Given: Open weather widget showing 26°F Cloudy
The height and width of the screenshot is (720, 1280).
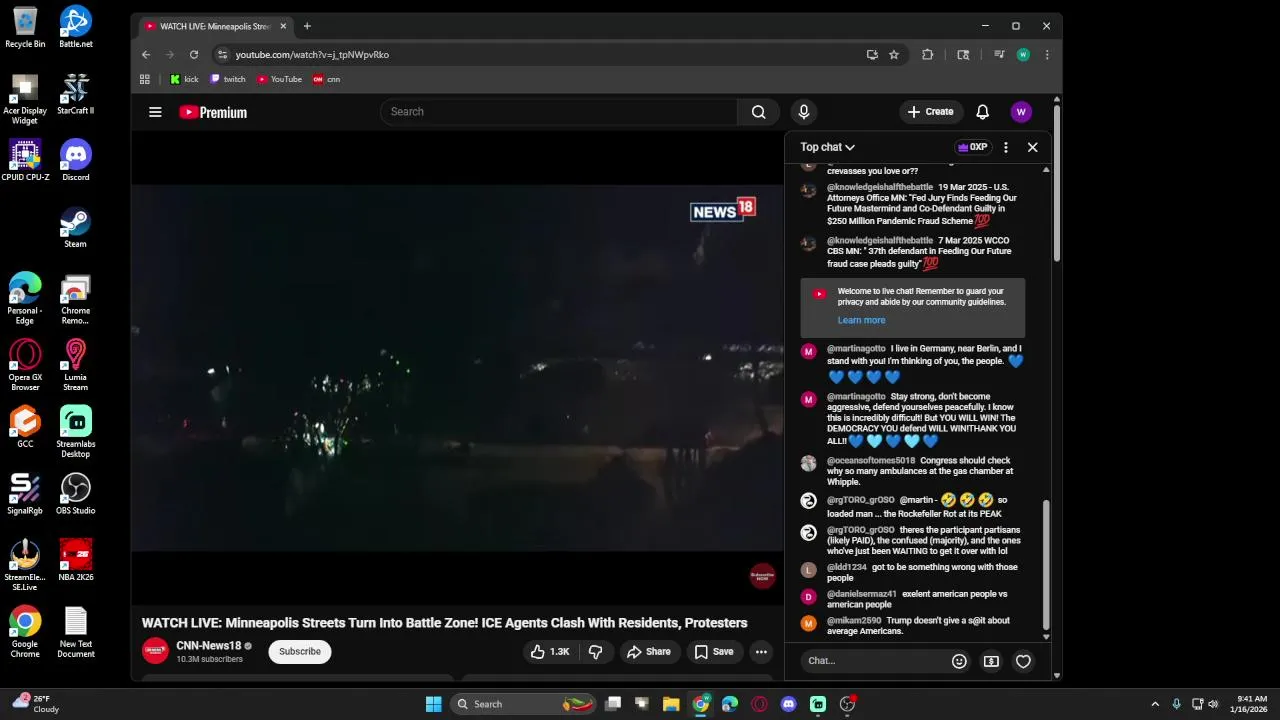Looking at the screenshot, I should [x=35, y=704].
